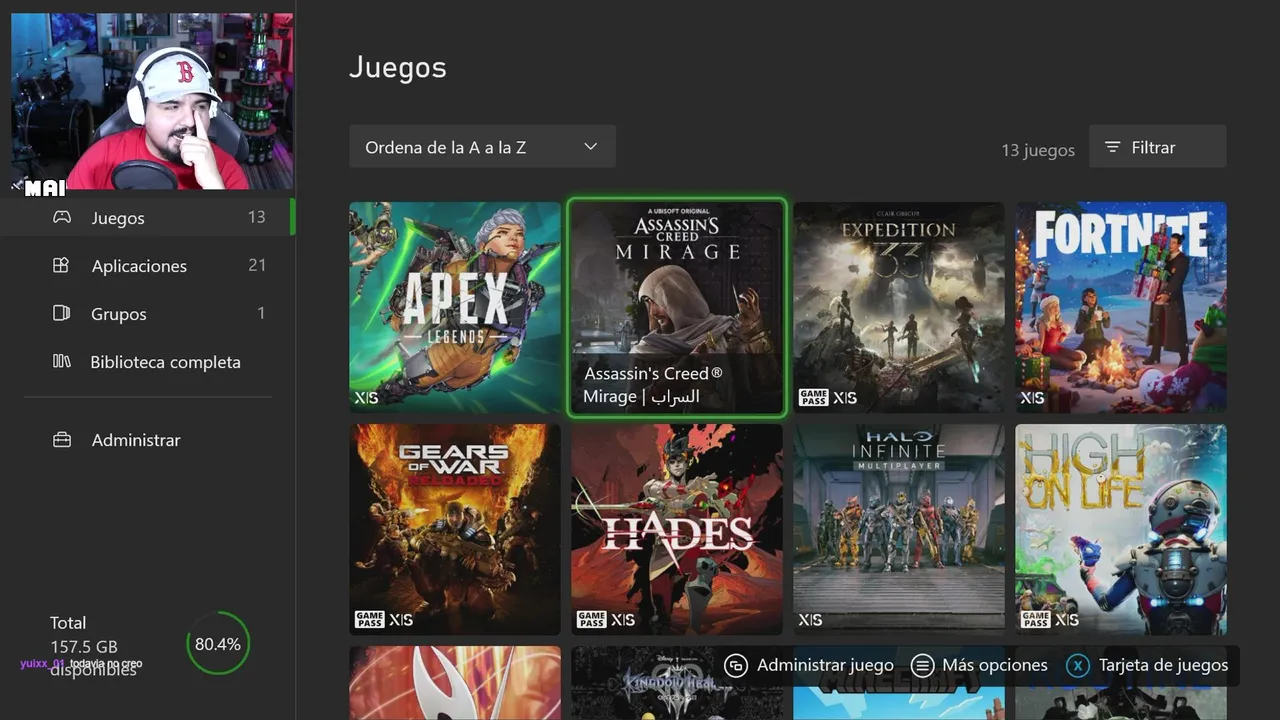Launch the Fortnite game tile
The width and height of the screenshot is (1280, 720).
coord(1121,308)
